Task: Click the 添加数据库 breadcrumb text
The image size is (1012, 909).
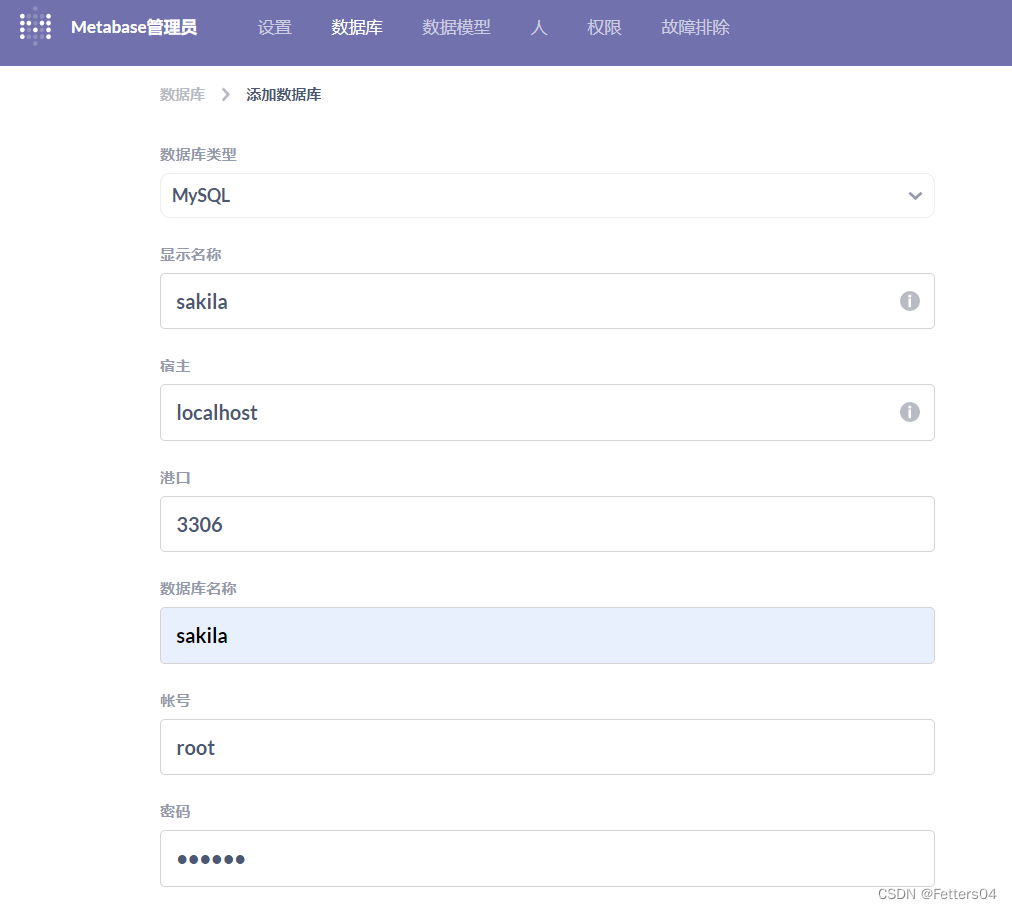Action: pyautogui.click(x=283, y=95)
